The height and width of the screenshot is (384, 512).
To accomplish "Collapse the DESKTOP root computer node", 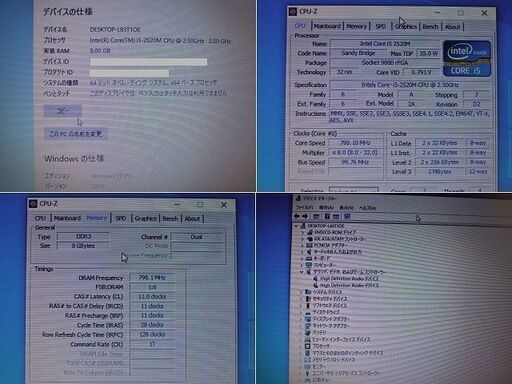I will (x=296, y=226).
